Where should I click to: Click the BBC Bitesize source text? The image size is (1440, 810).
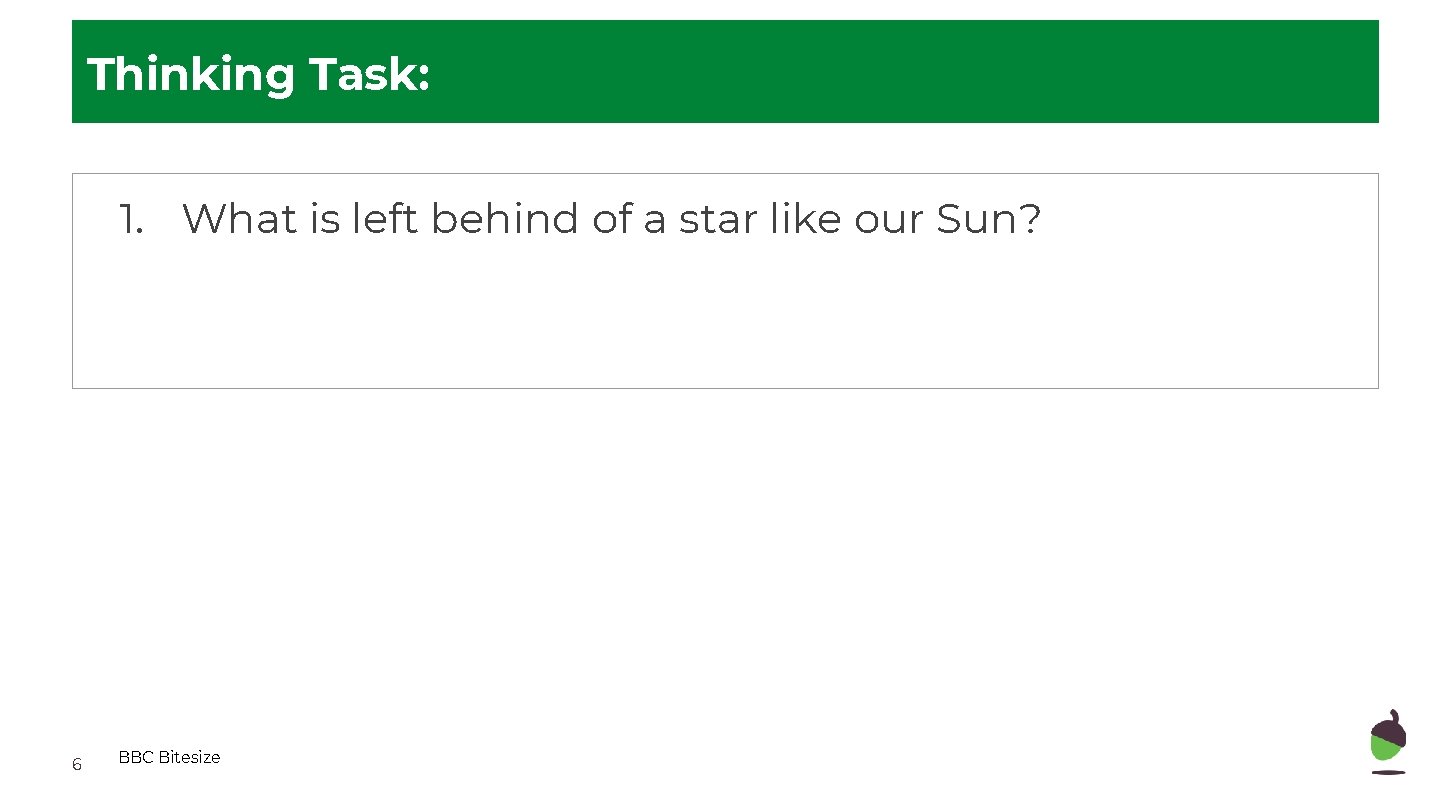pos(169,757)
